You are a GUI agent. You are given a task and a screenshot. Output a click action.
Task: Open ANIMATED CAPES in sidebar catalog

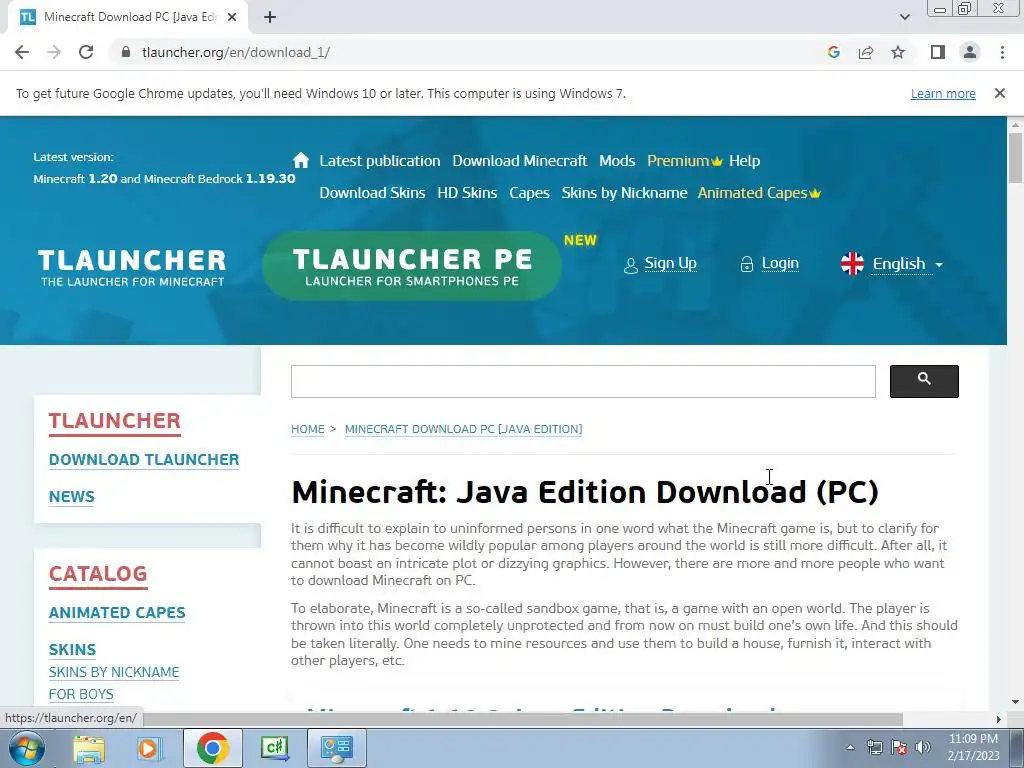pos(117,613)
